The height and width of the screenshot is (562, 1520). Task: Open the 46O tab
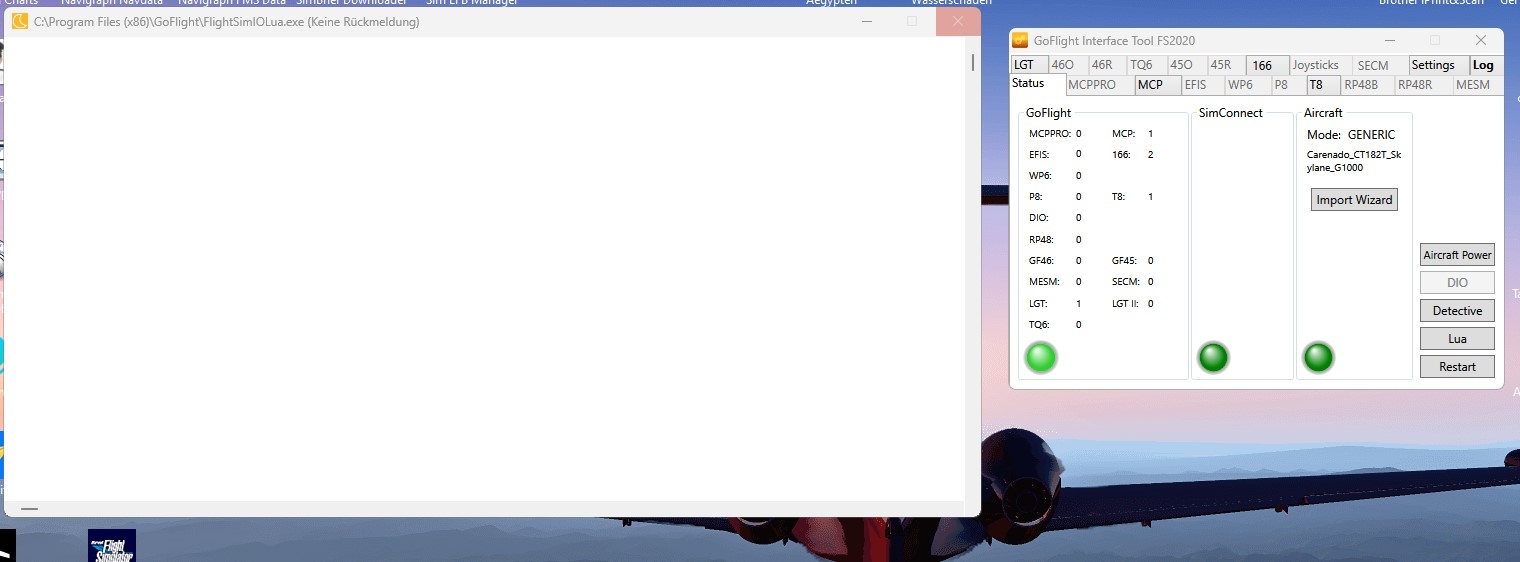pyautogui.click(x=1067, y=65)
